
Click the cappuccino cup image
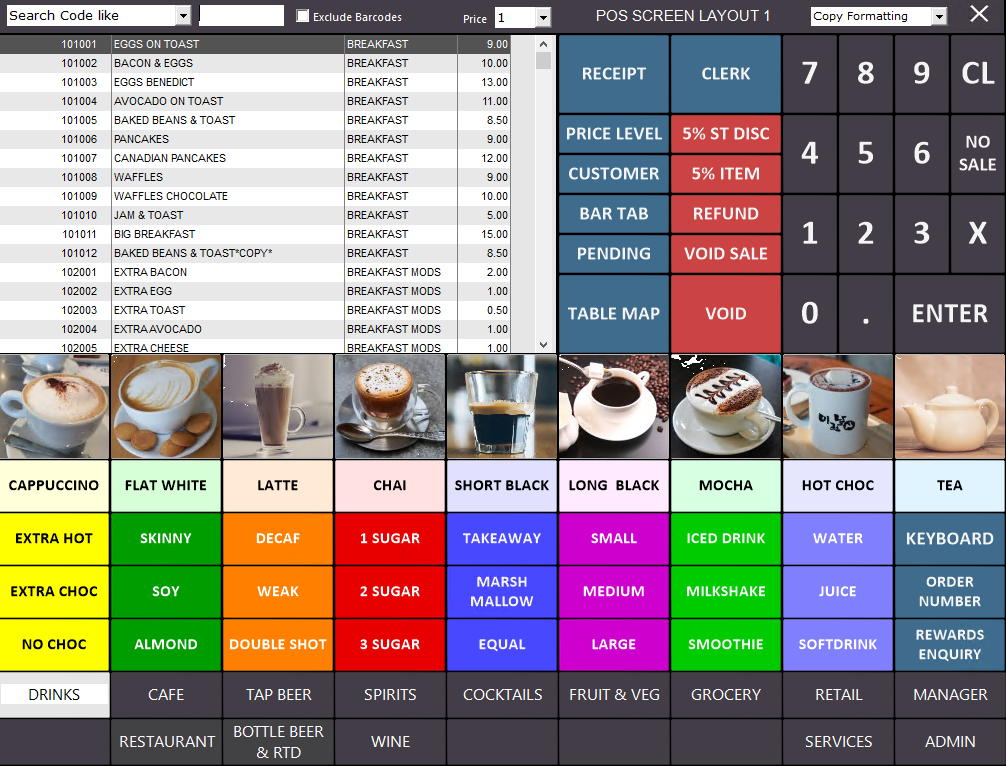55,406
